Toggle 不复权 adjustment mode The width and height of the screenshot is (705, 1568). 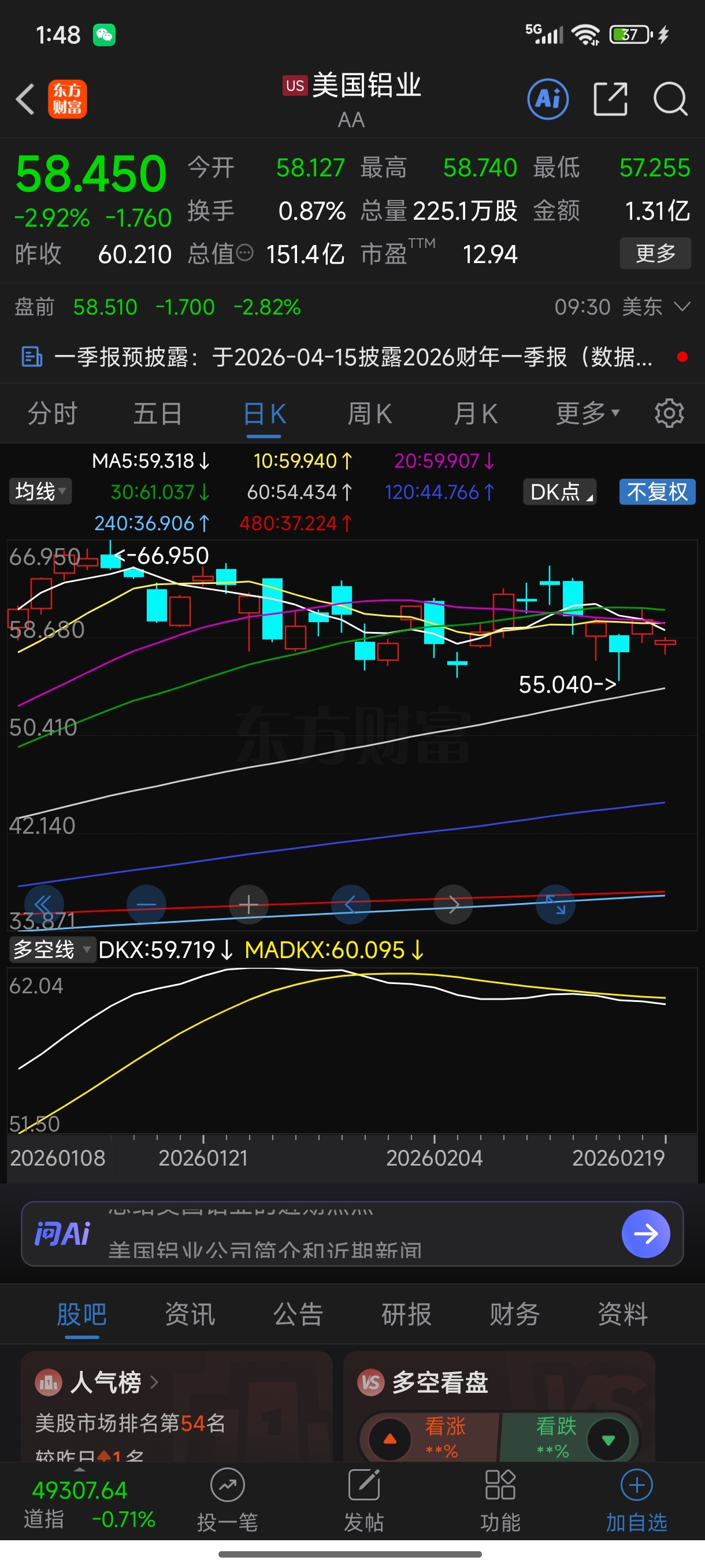(x=658, y=491)
